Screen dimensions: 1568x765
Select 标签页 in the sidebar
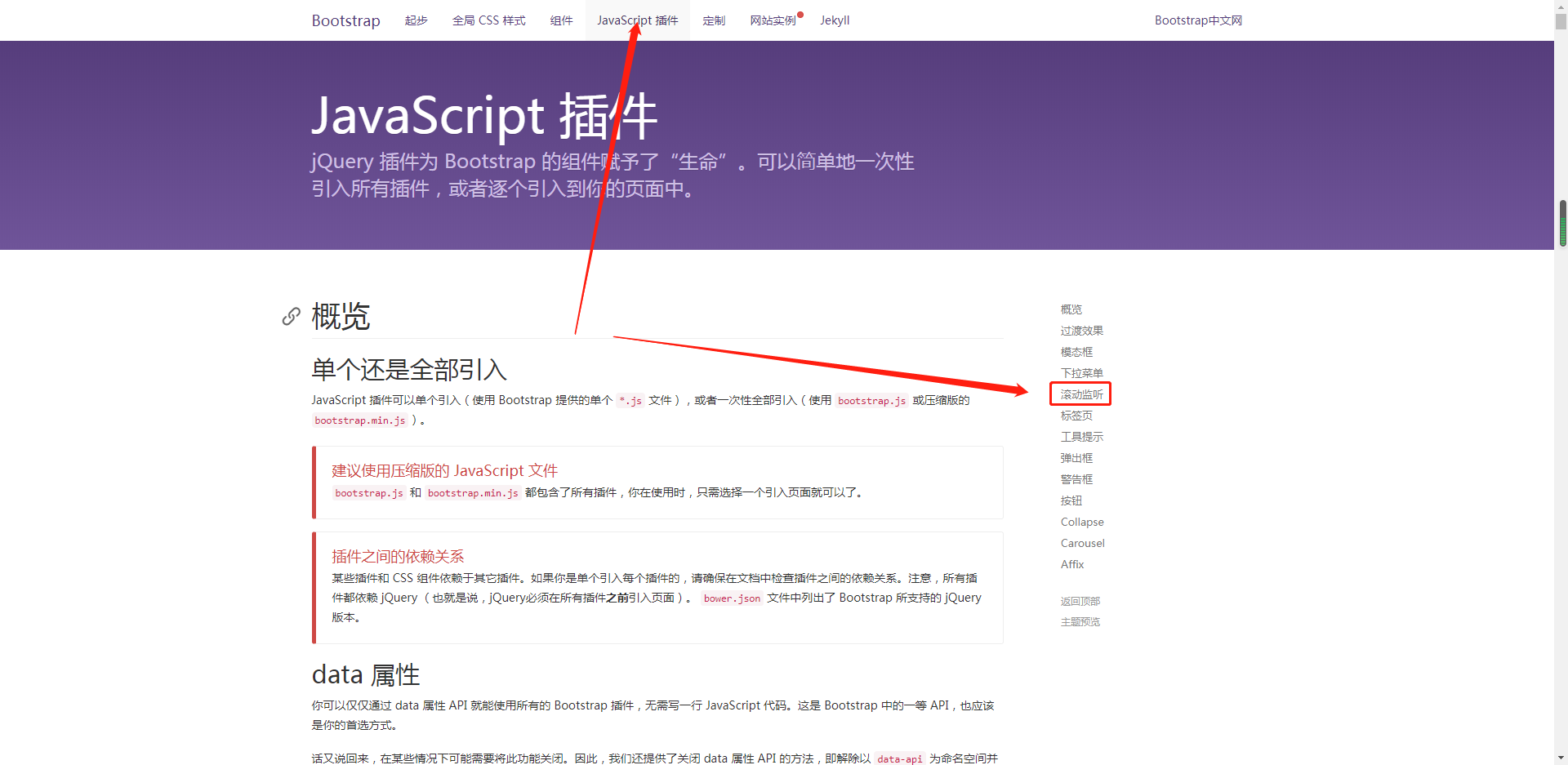pos(1076,416)
